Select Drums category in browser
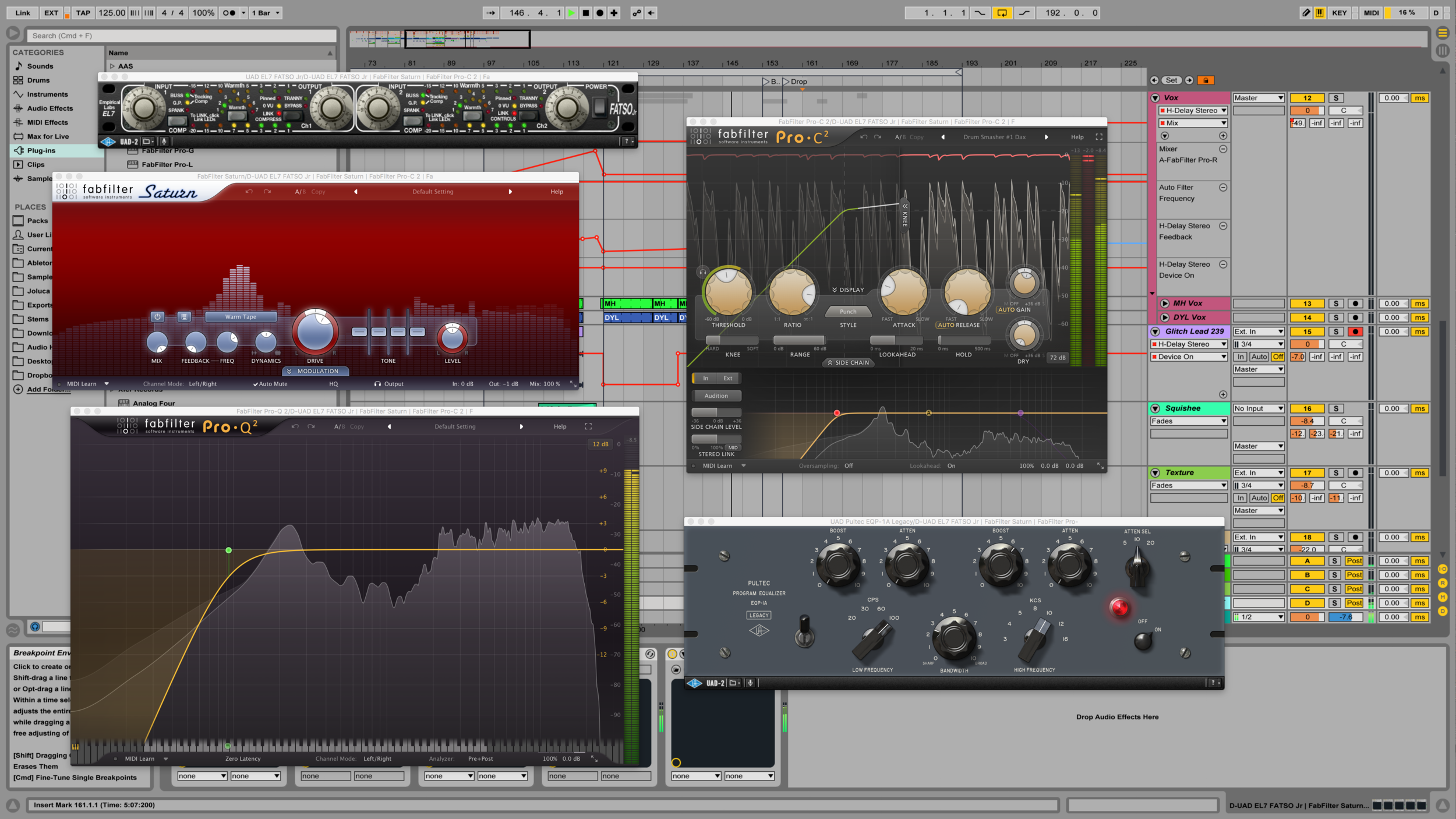This screenshot has height=819, width=1456. [38, 80]
